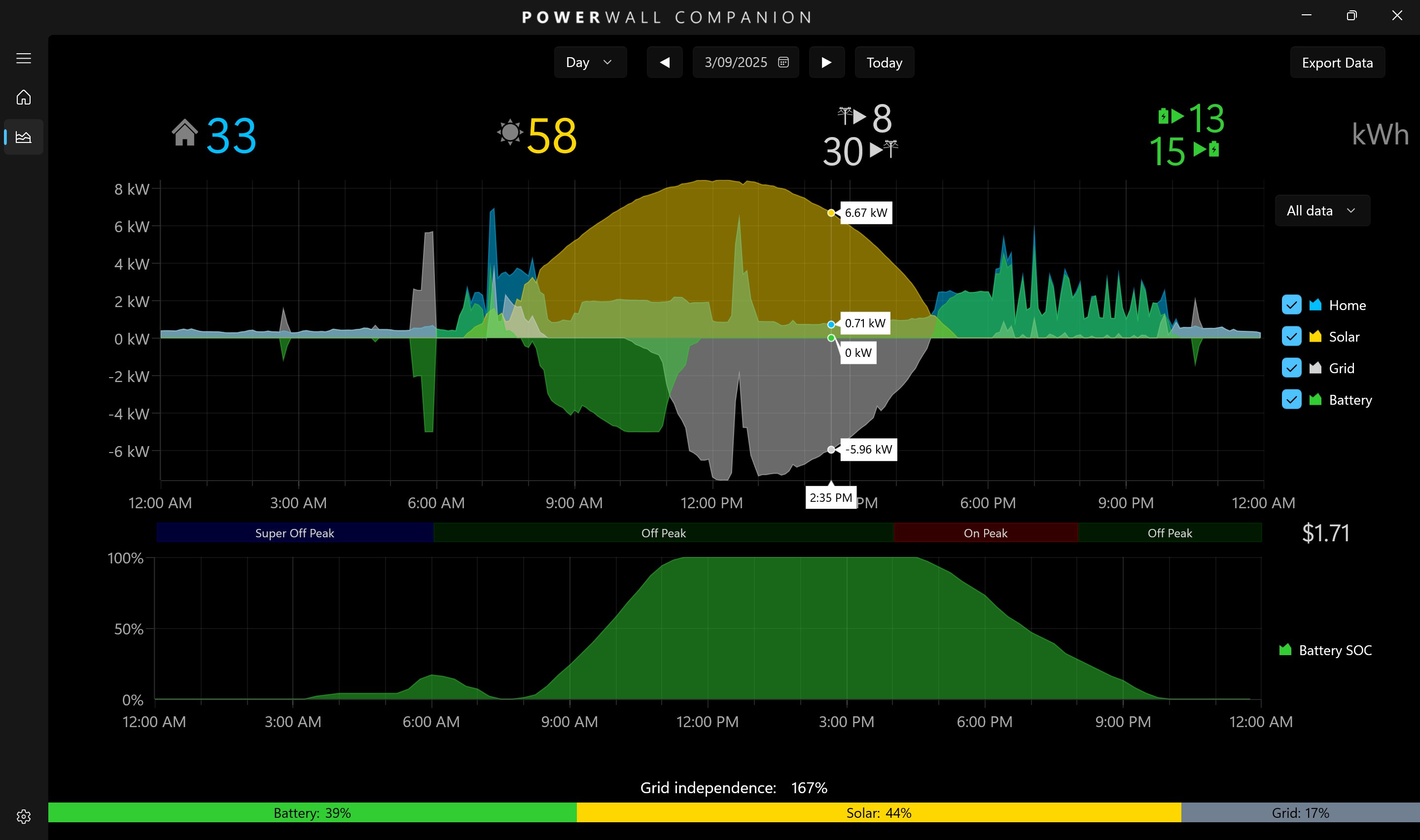Click the Battery segment of the bottom bar

[x=311, y=812]
